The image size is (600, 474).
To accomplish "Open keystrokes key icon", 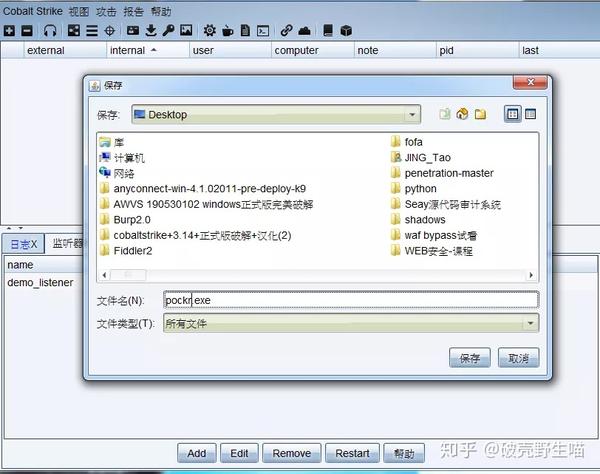I will tap(168, 31).
